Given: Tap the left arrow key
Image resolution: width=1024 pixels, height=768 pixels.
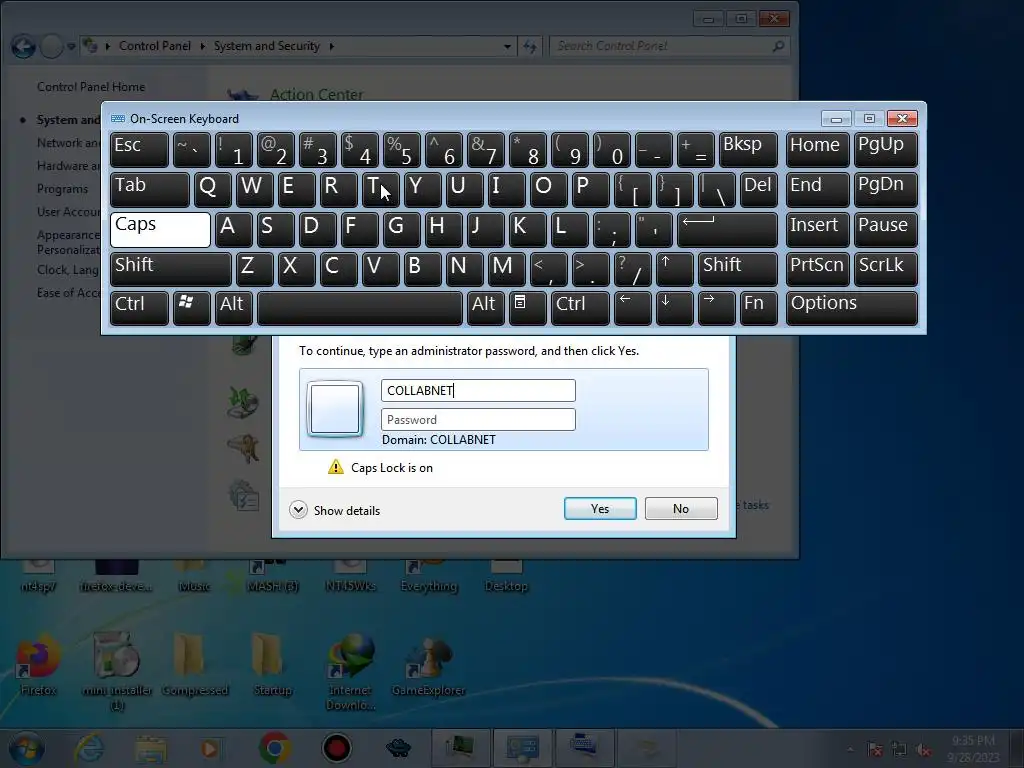Looking at the screenshot, I should pyautogui.click(x=633, y=308).
